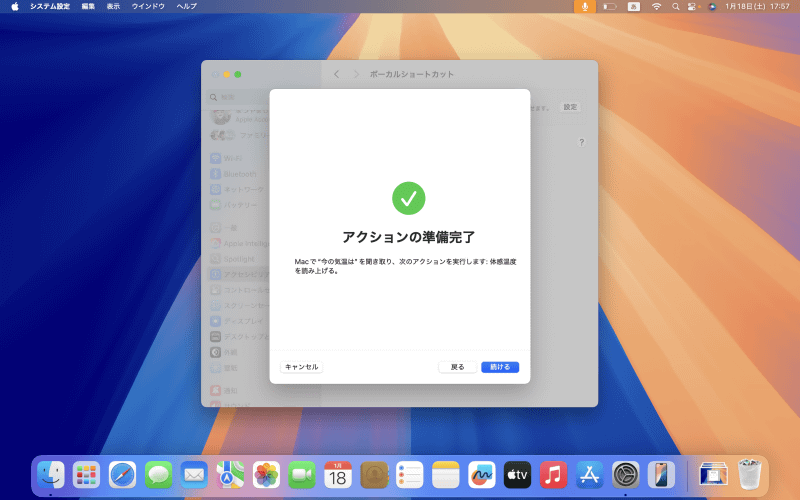
Task: Click the 検索 field in the sidebar
Action: point(239,97)
